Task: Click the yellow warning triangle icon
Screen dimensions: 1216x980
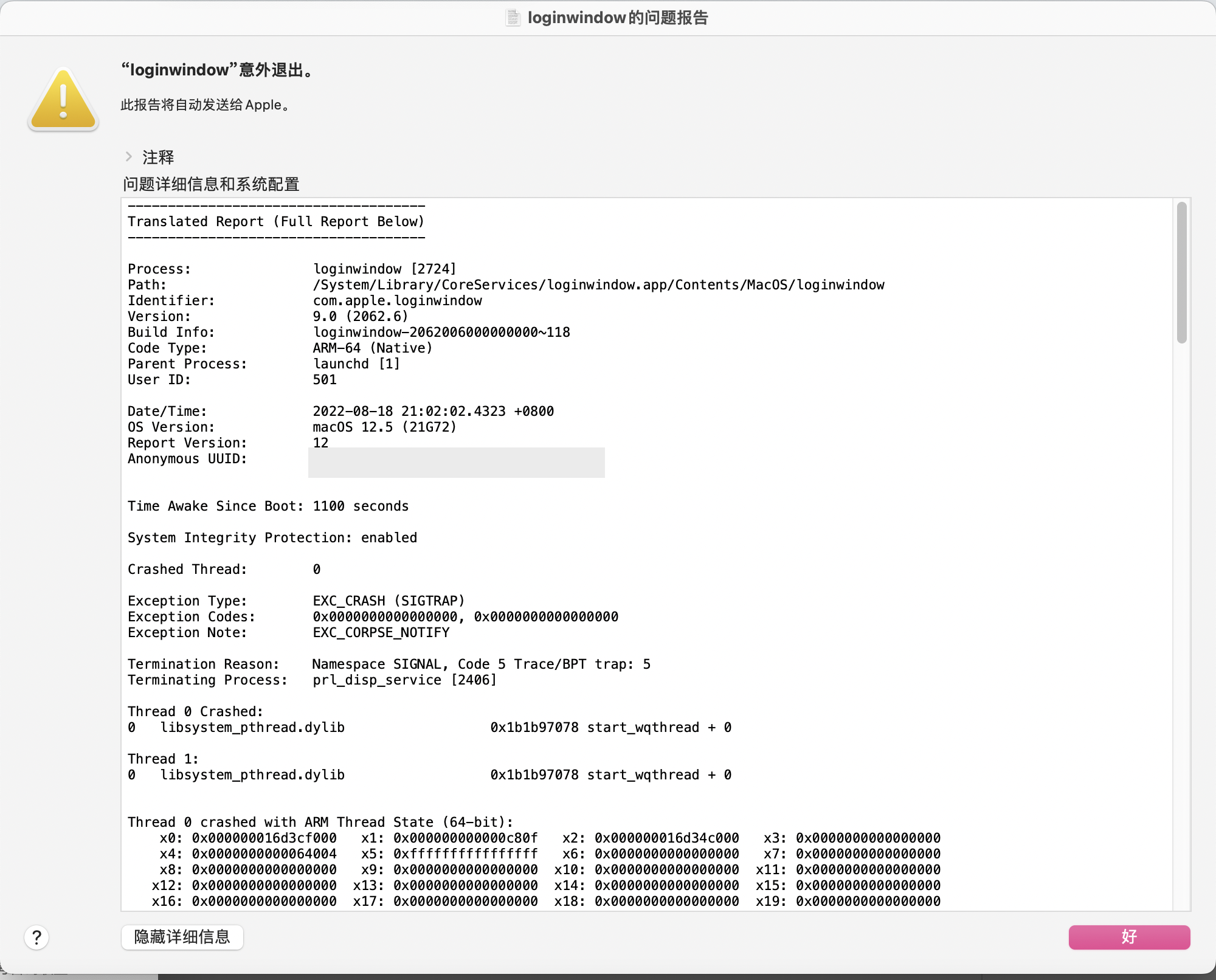Action: 63,100
